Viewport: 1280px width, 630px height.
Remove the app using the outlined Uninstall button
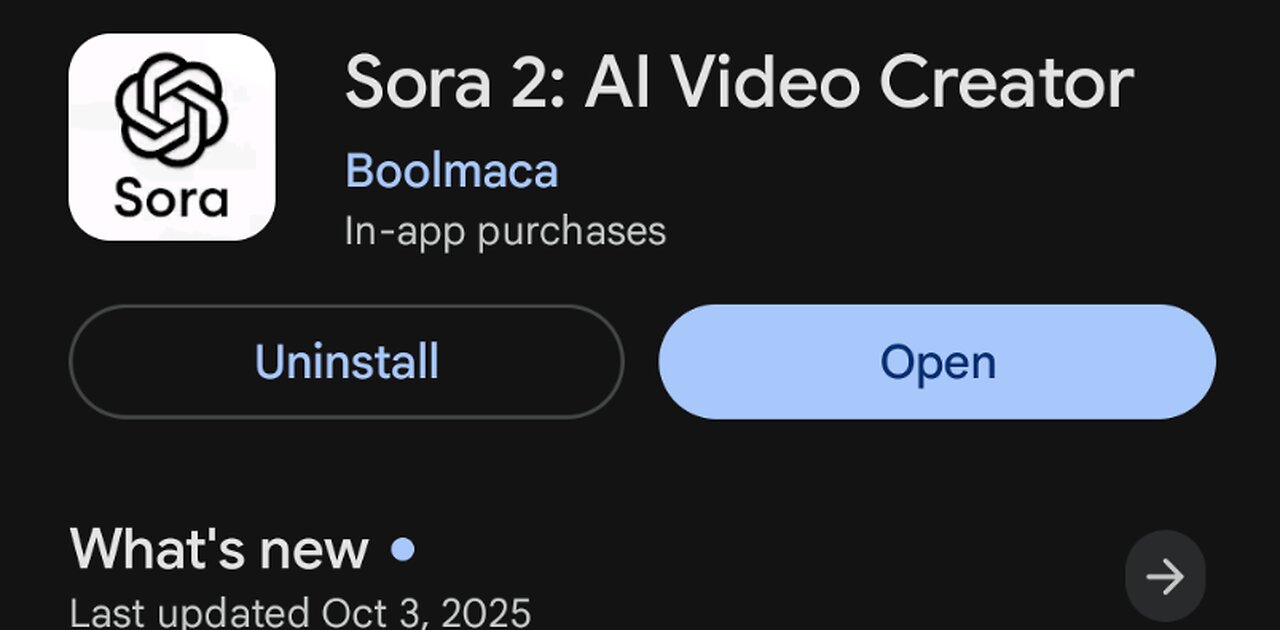(x=346, y=362)
